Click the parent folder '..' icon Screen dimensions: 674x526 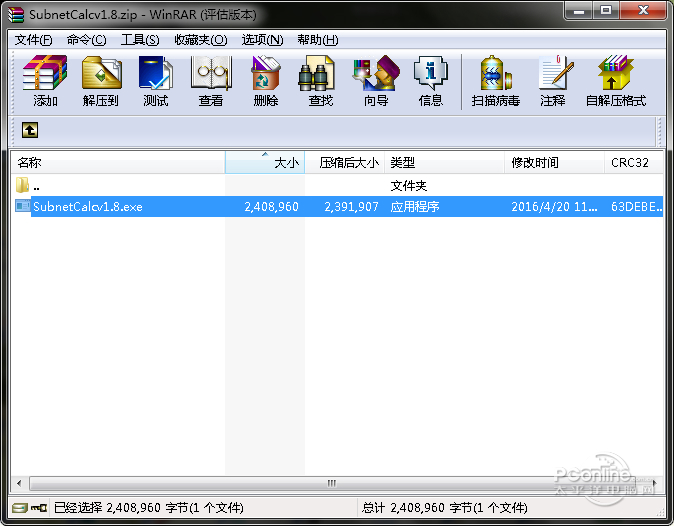[x=22, y=186]
